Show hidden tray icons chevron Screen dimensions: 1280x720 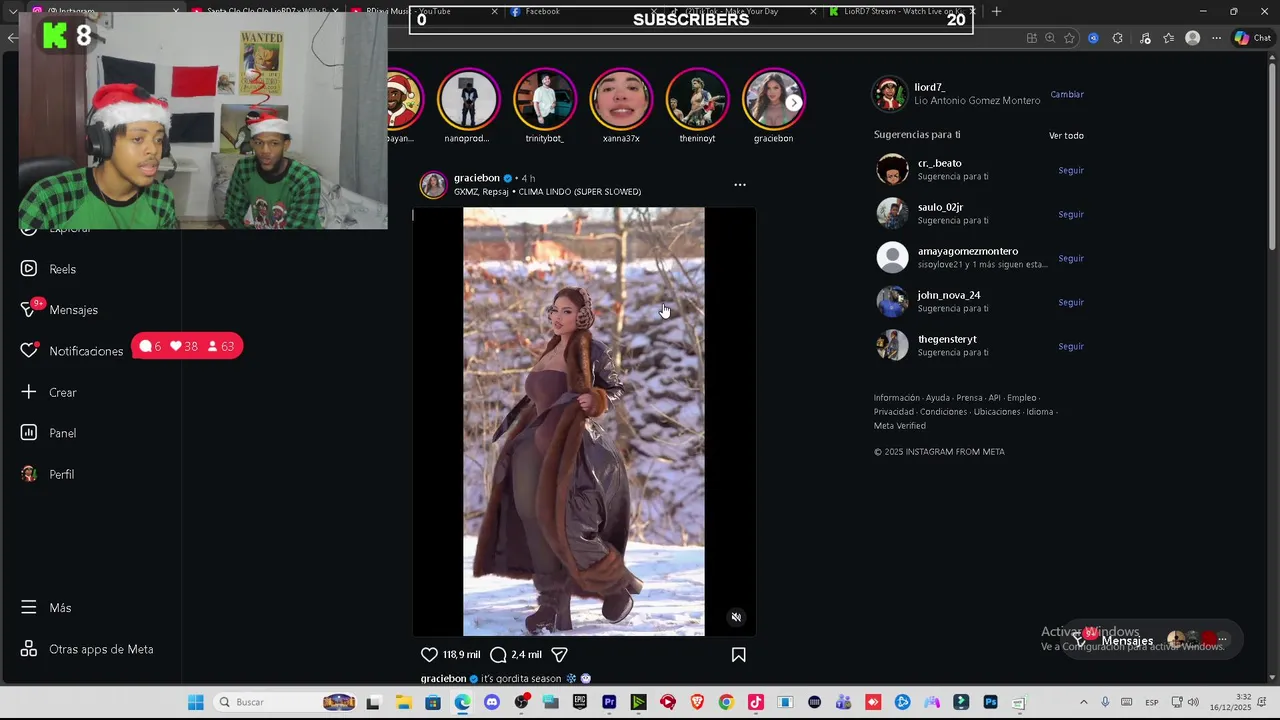pos(1084,702)
